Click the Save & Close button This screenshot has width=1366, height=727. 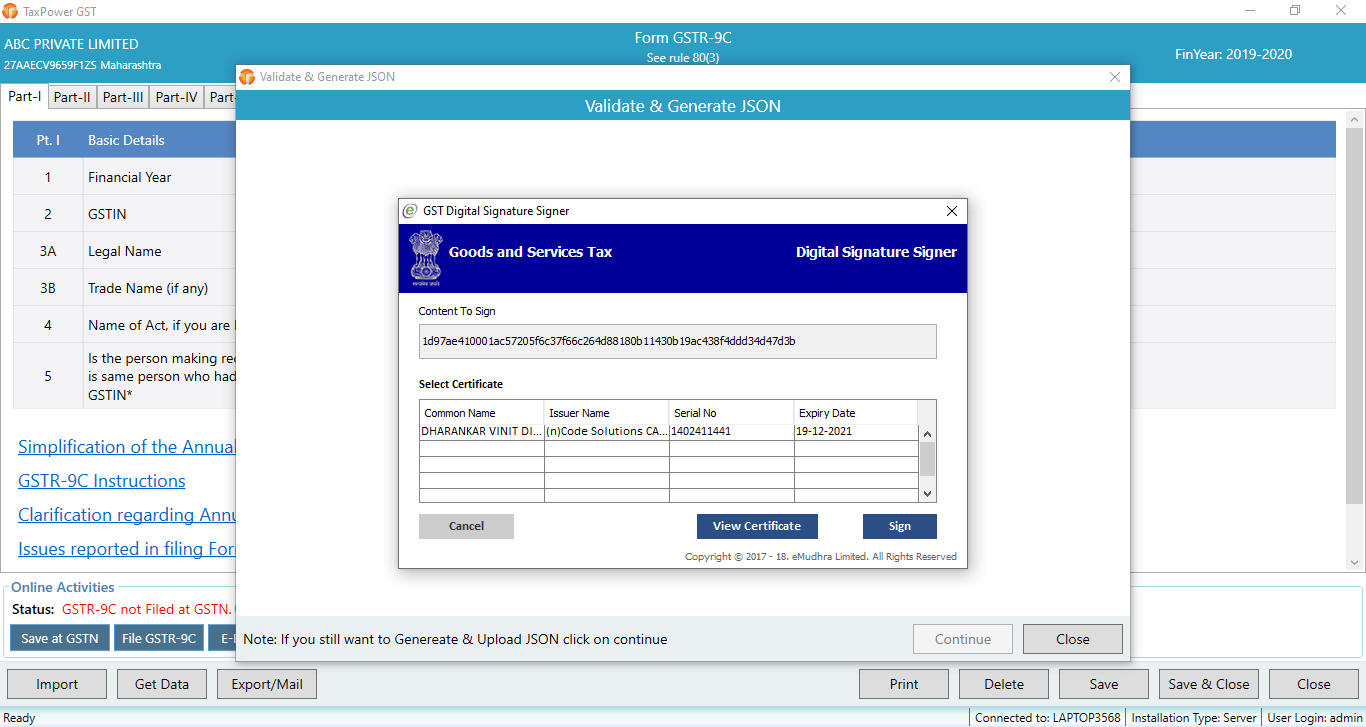(1209, 684)
